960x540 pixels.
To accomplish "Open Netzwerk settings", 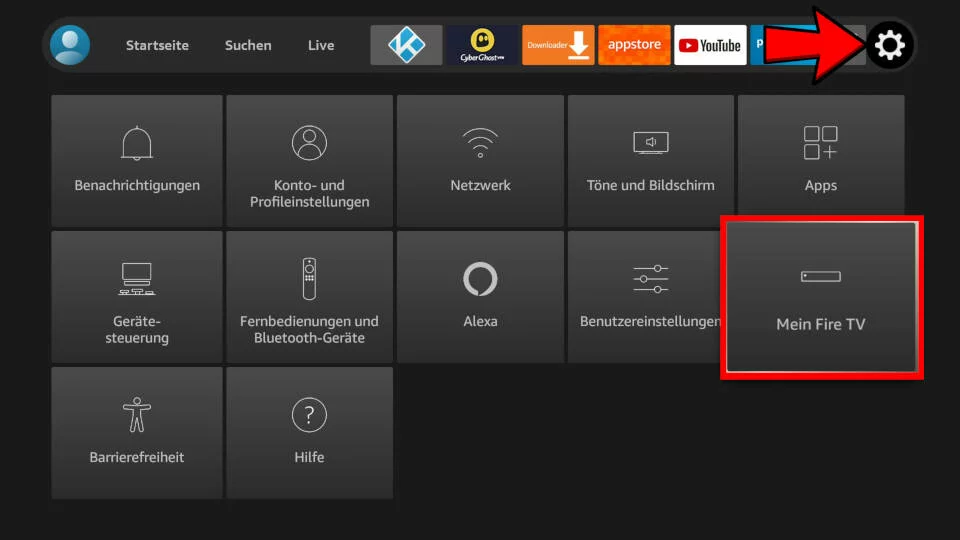I will coord(480,160).
